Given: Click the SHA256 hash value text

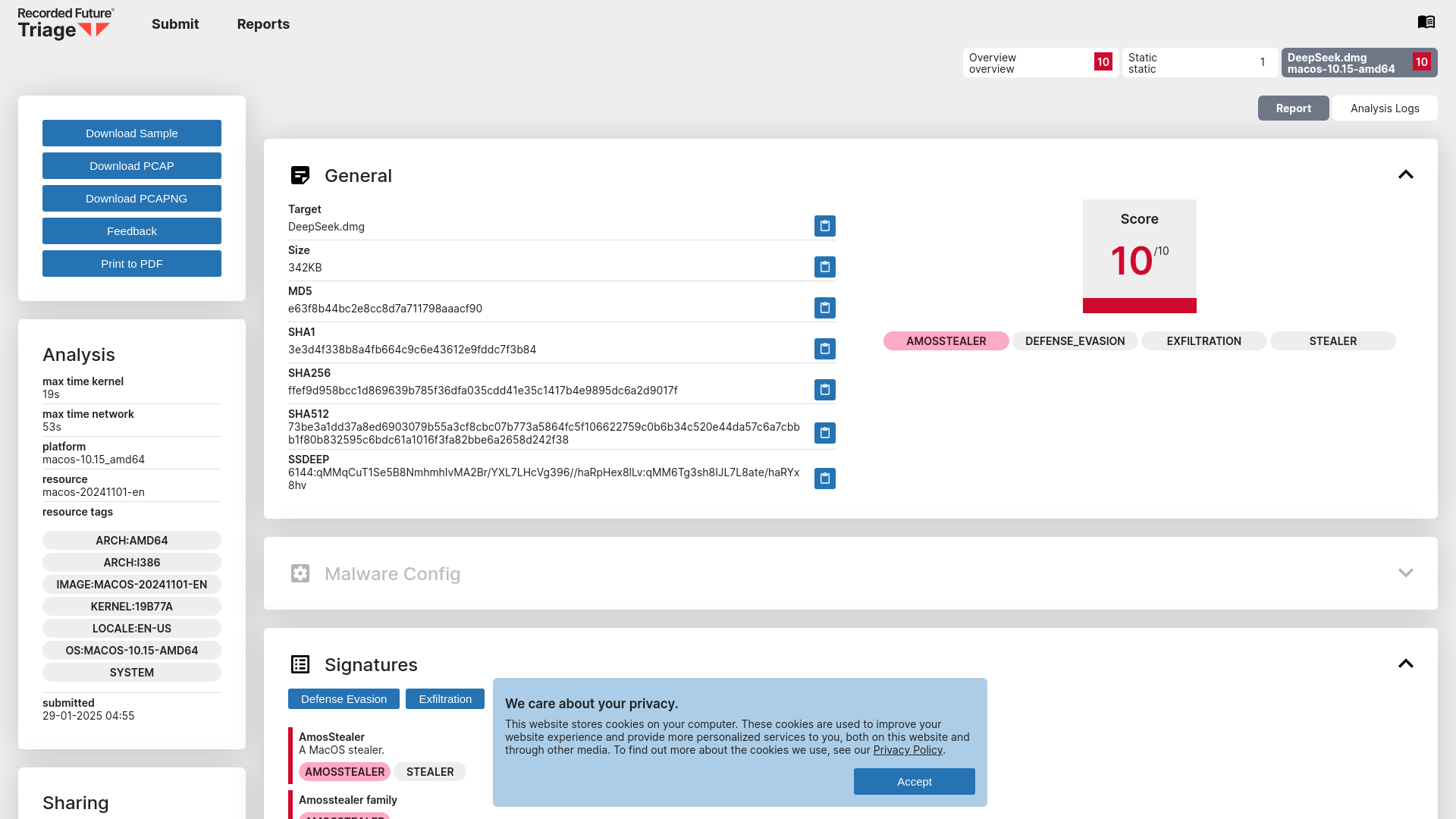Looking at the screenshot, I should 483,391.
